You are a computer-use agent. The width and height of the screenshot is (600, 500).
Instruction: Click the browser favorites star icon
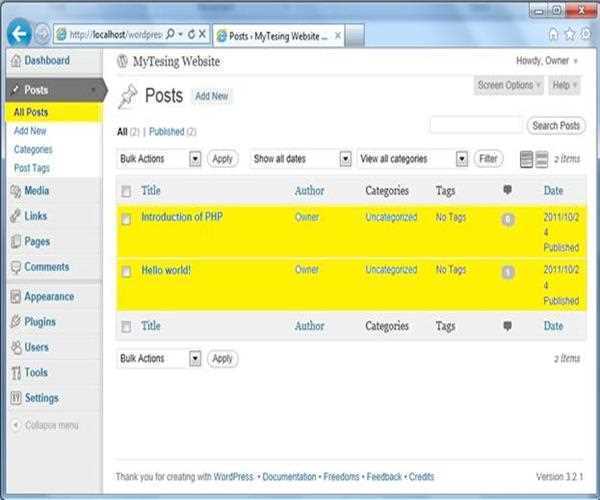[x=569, y=33]
